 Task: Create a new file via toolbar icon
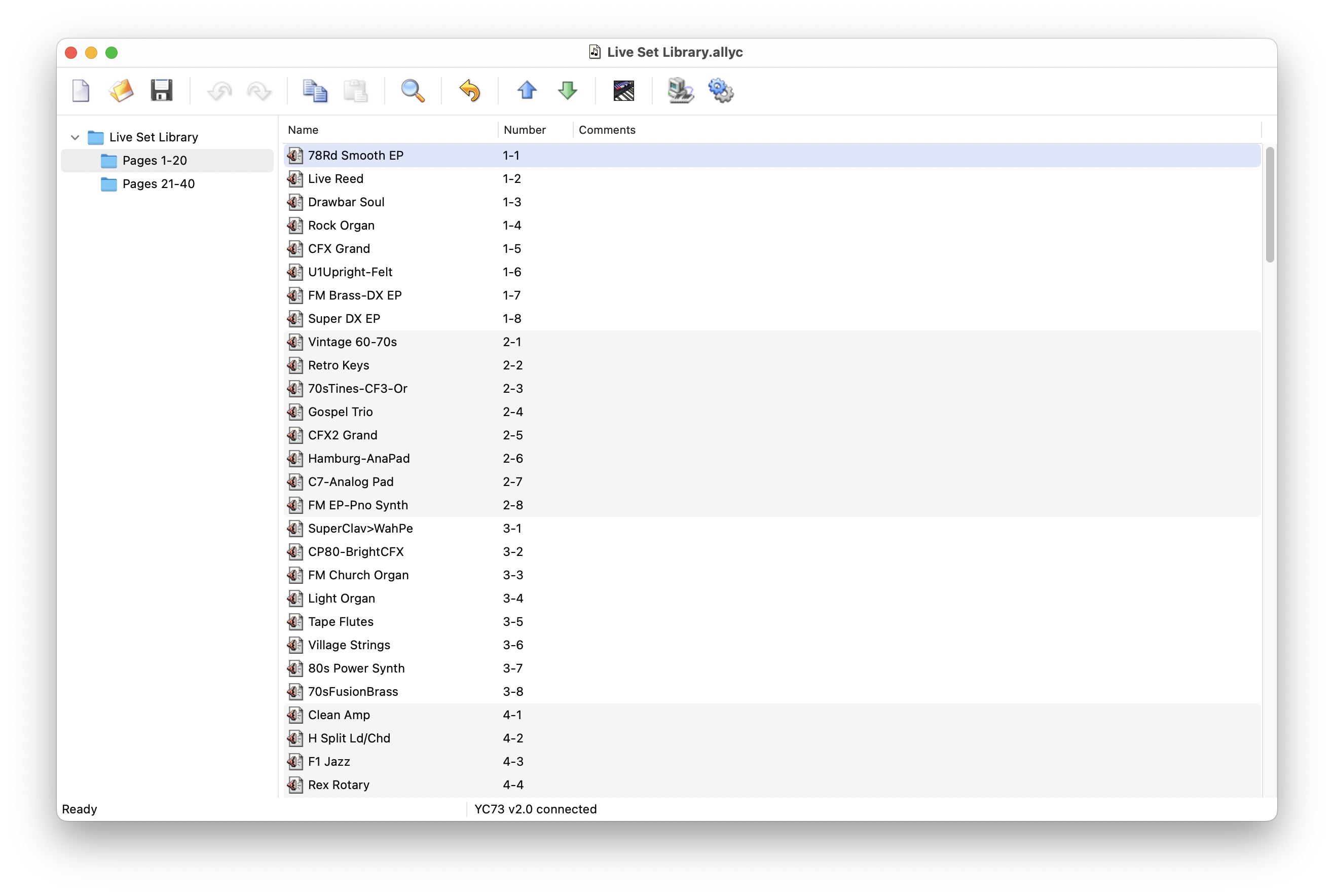click(x=81, y=90)
